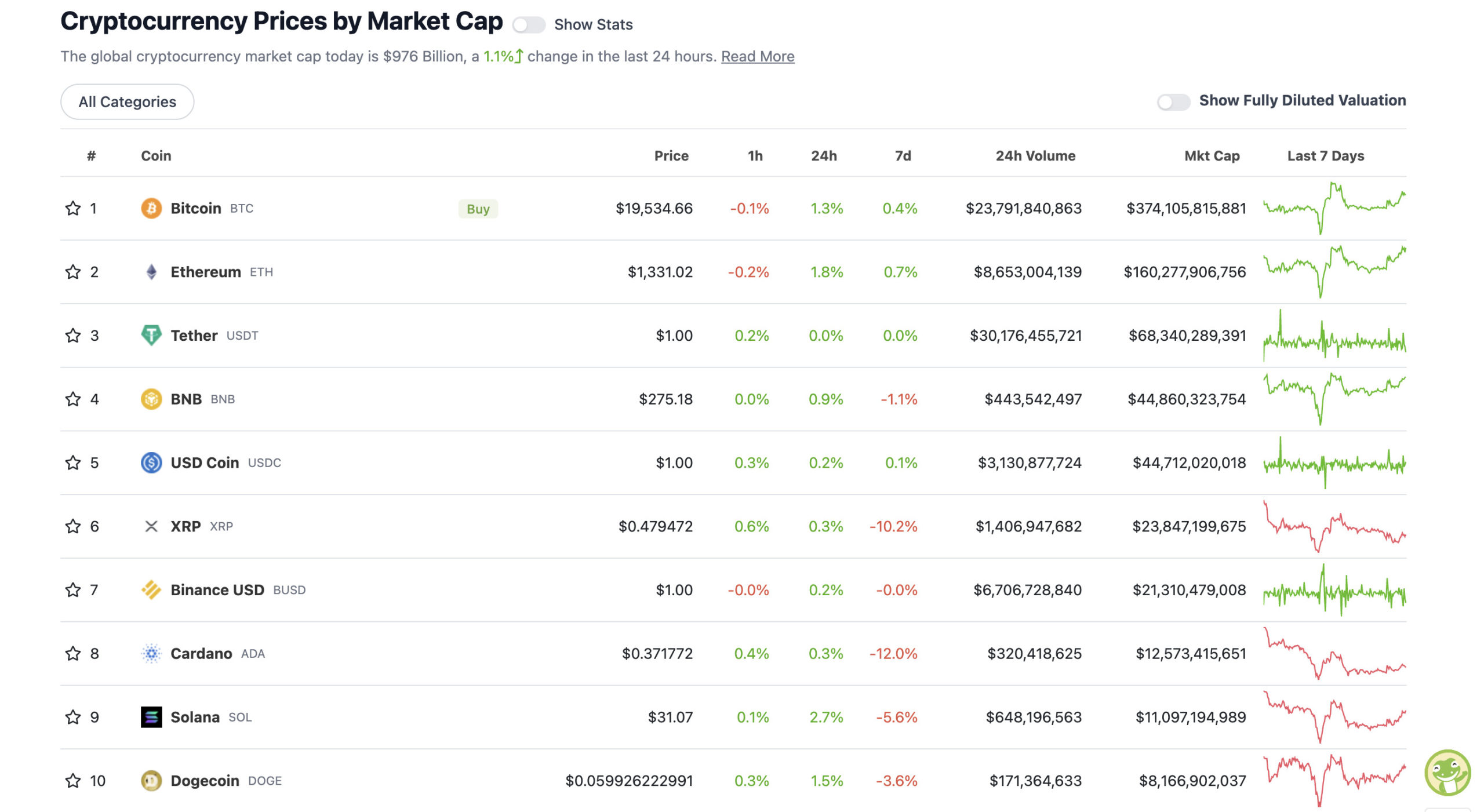Star USD Coin as a favorite
1484x812 pixels.
point(72,463)
